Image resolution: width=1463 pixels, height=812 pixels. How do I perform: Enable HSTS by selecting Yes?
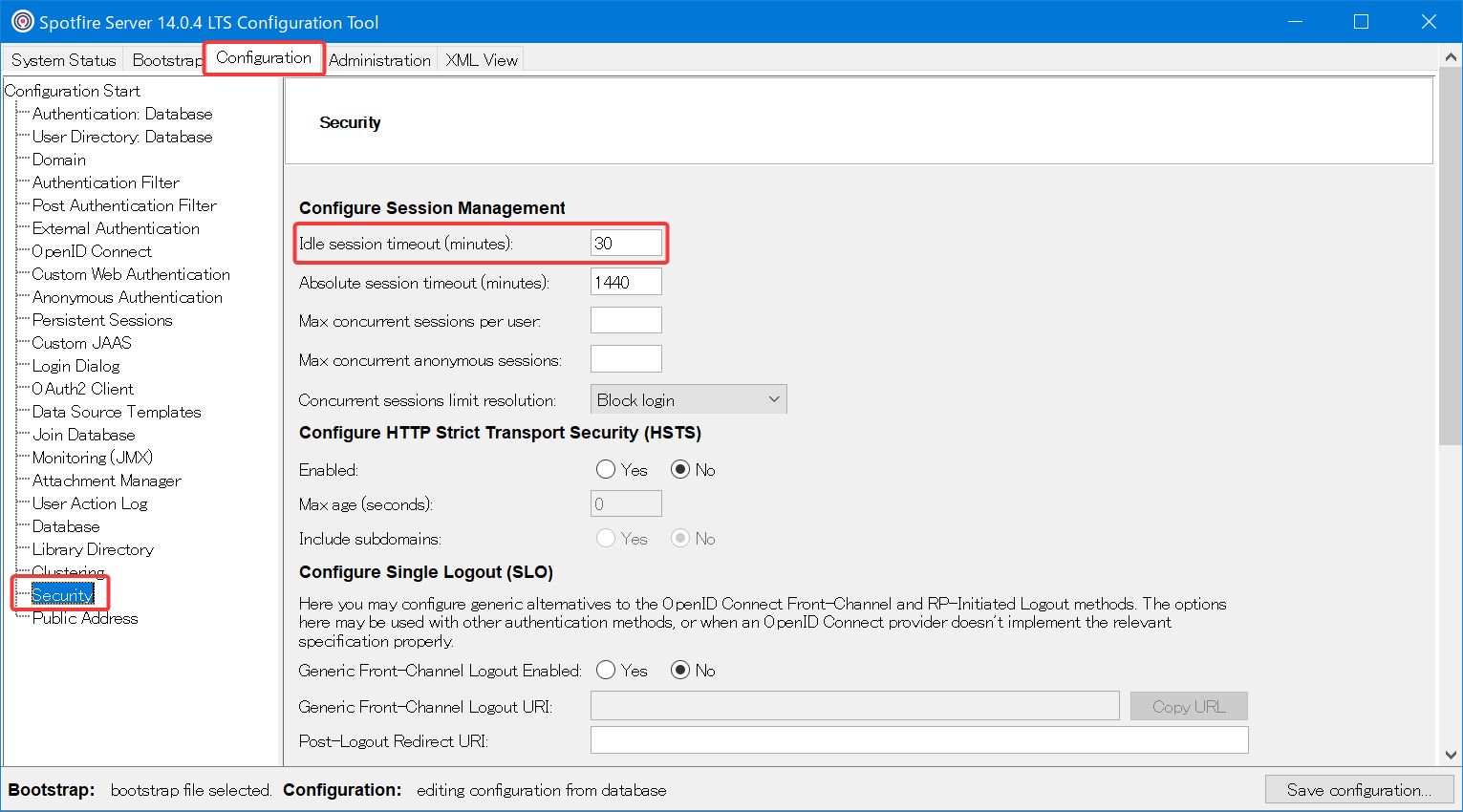tap(606, 470)
